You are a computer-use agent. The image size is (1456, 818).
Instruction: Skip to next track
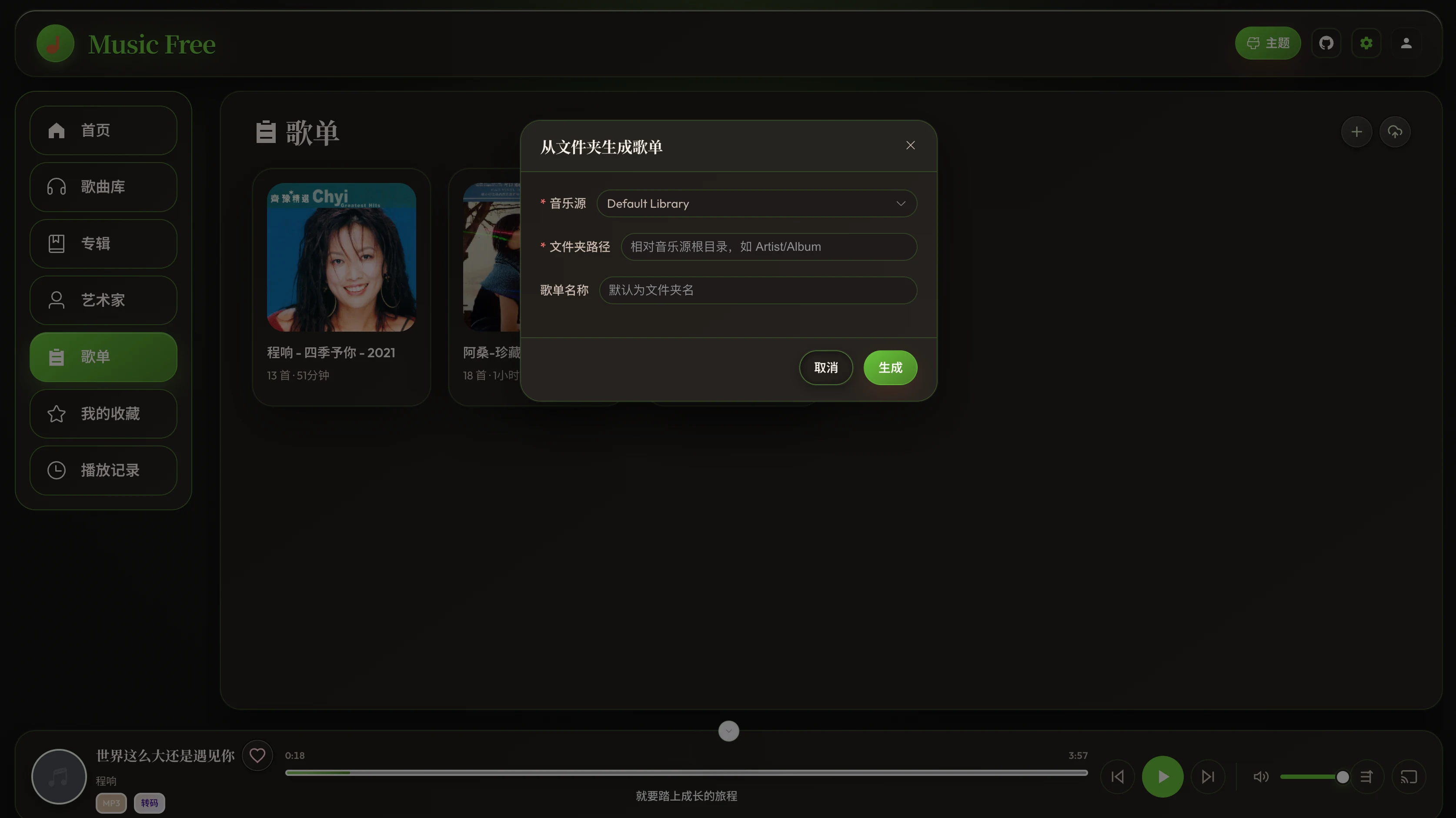pyautogui.click(x=1208, y=777)
